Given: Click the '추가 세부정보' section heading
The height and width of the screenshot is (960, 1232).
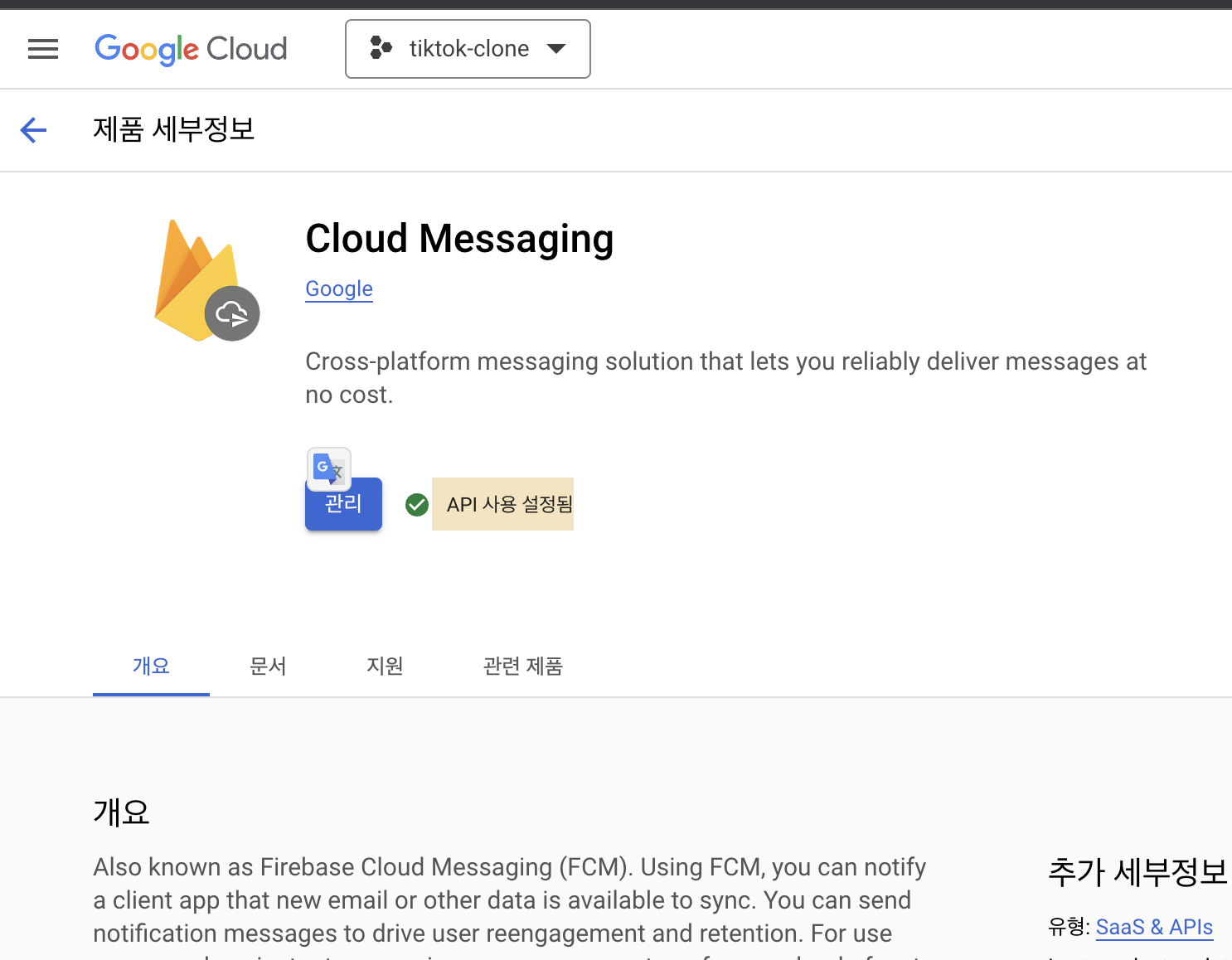Looking at the screenshot, I should 1137,872.
